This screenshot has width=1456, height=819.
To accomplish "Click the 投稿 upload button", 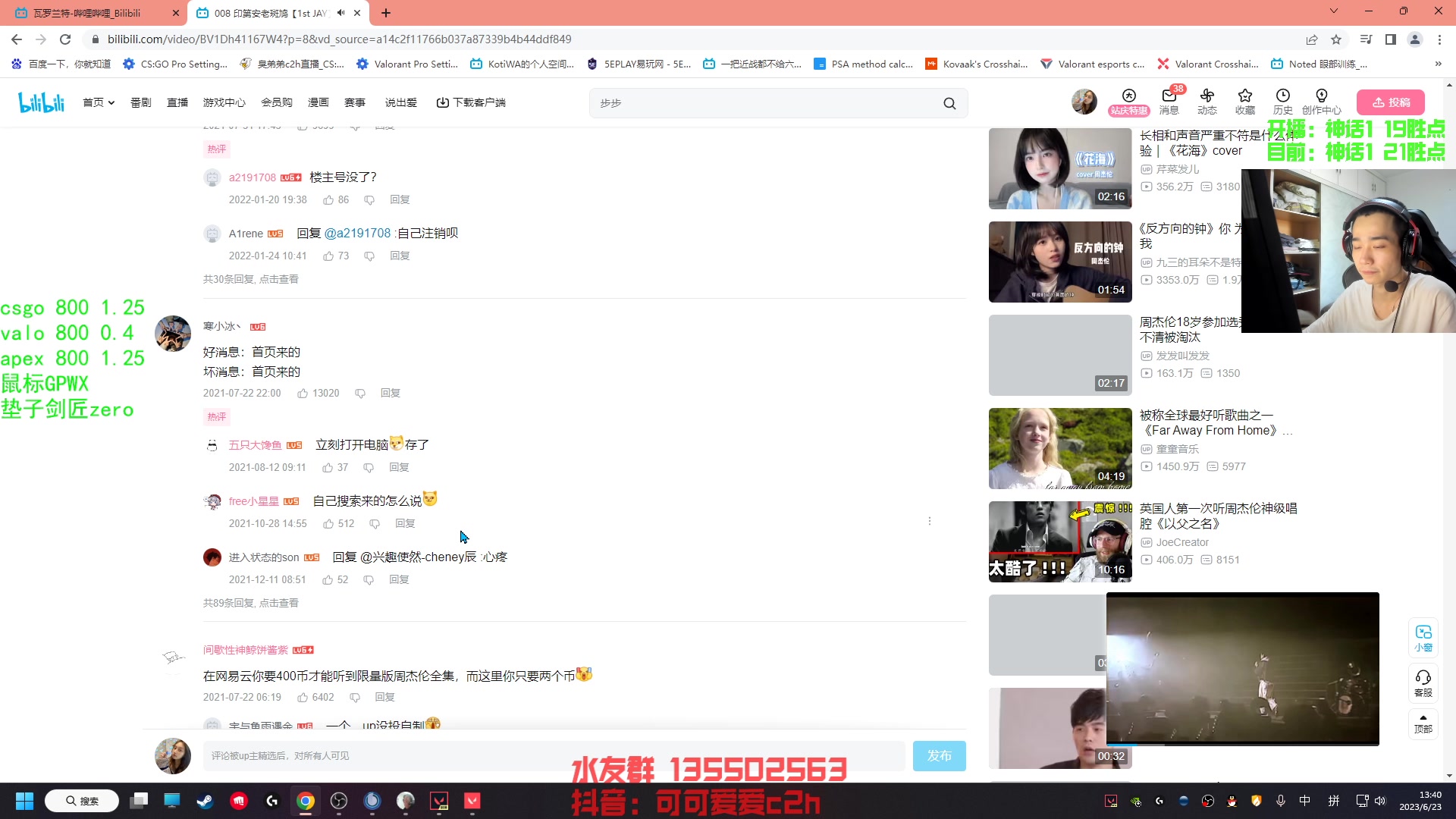I will pyautogui.click(x=1391, y=102).
